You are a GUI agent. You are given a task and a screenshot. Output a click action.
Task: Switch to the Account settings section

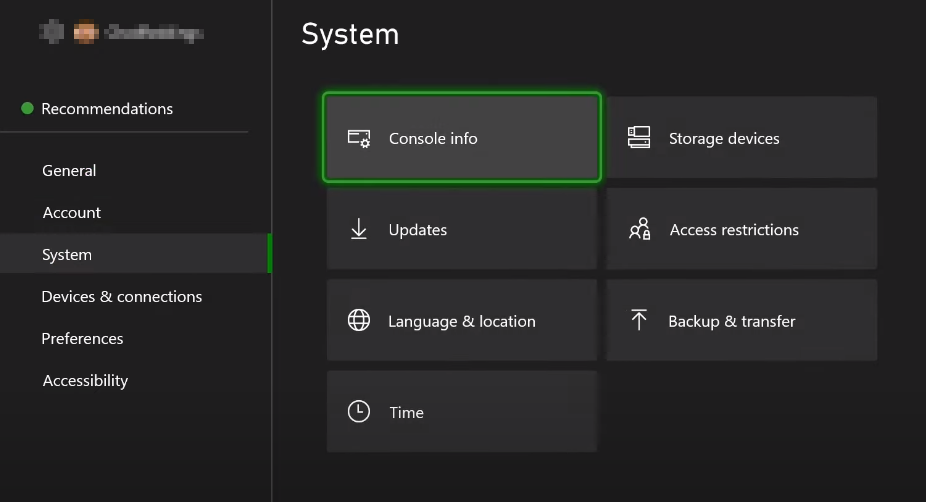(72, 213)
